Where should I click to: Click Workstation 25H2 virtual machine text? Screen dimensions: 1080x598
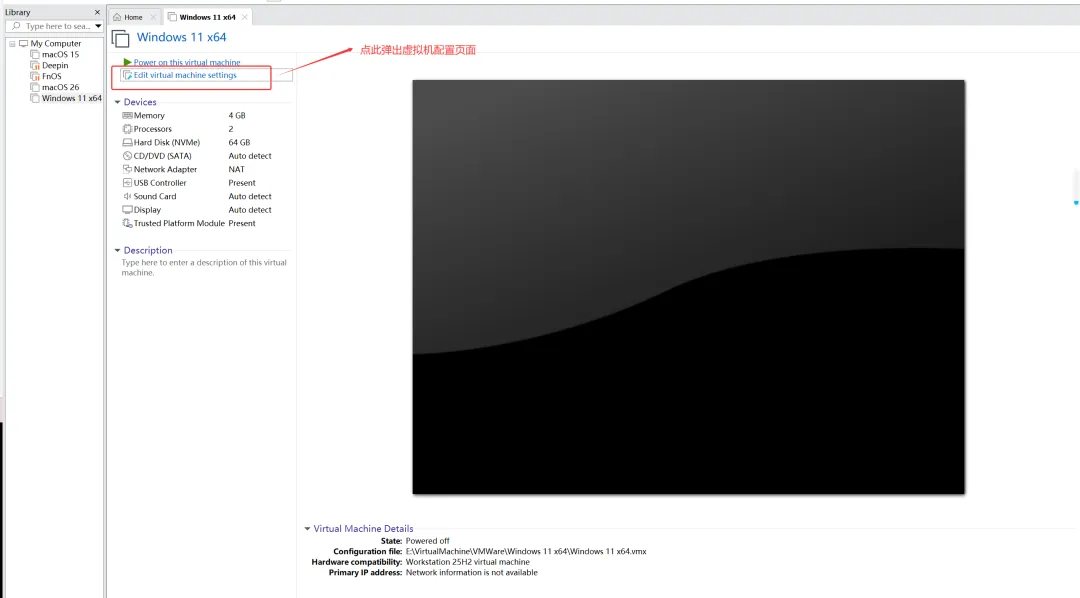(x=468, y=562)
